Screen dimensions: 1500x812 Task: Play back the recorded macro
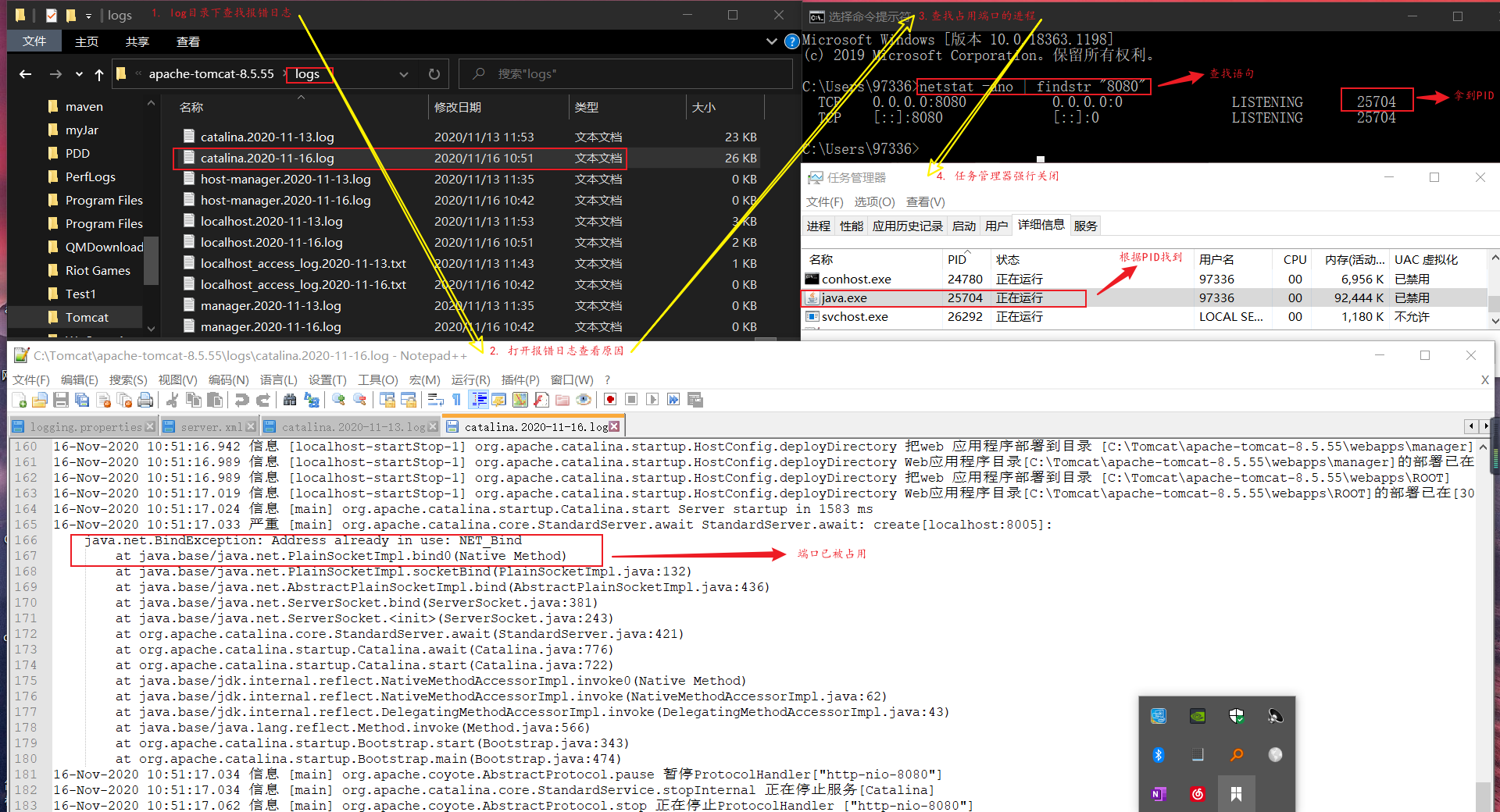652,400
